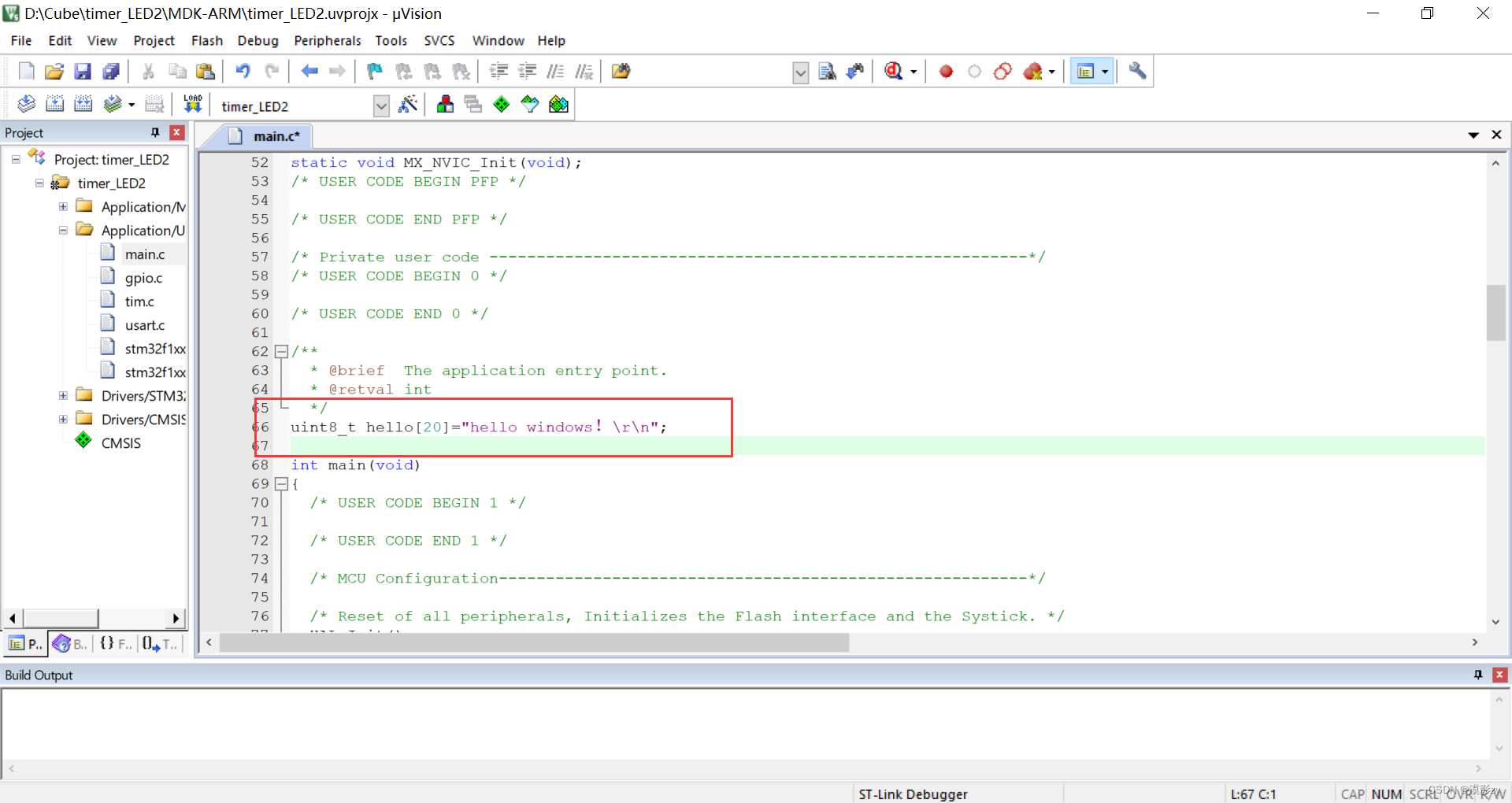Expand the Application/MDK-ARM folder
The height and width of the screenshot is (803, 1512).
coord(63,206)
